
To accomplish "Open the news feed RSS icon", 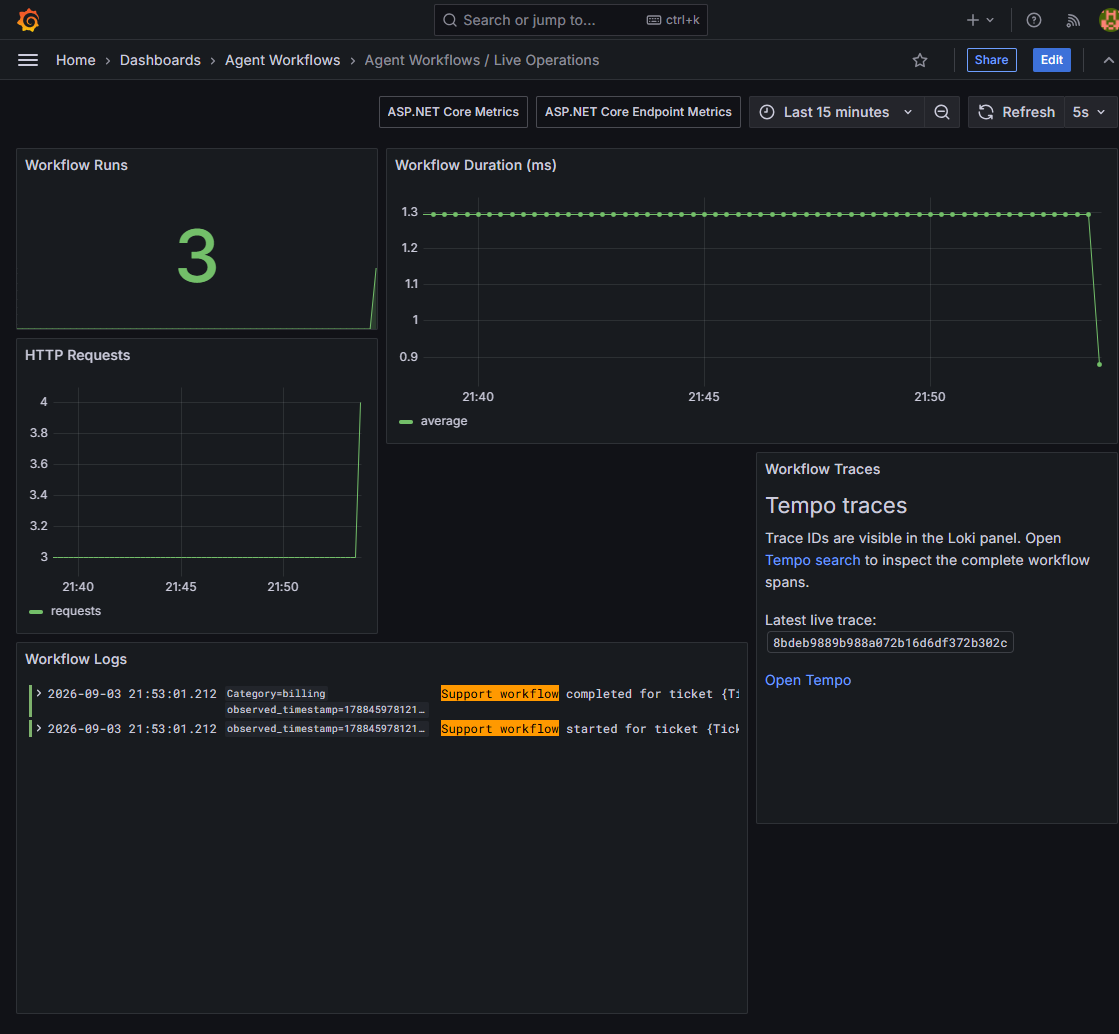I will (x=1073, y=20).
